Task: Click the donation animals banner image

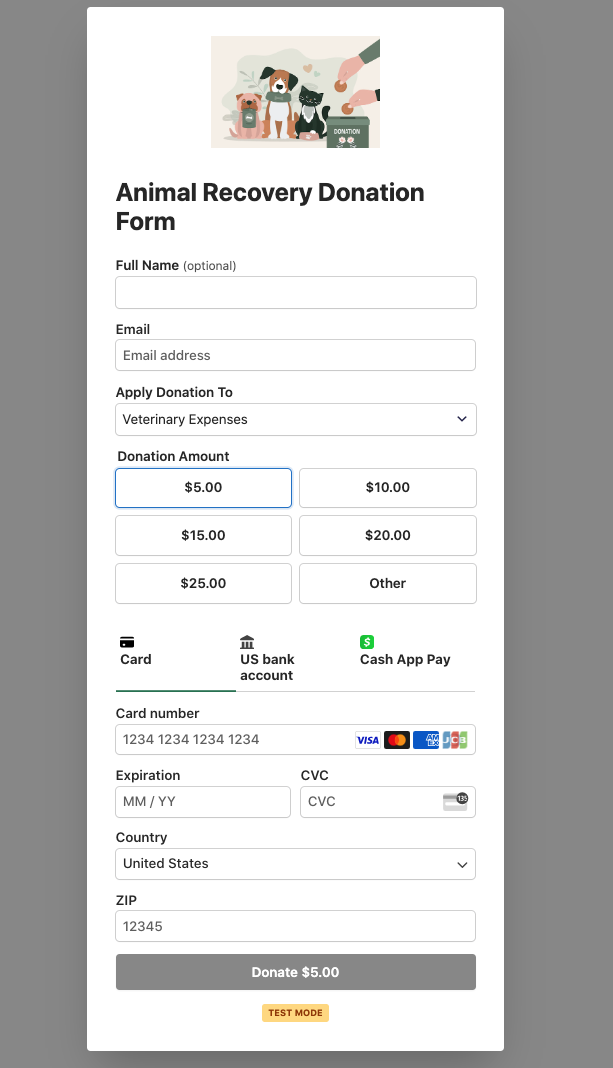Action: 296,92
